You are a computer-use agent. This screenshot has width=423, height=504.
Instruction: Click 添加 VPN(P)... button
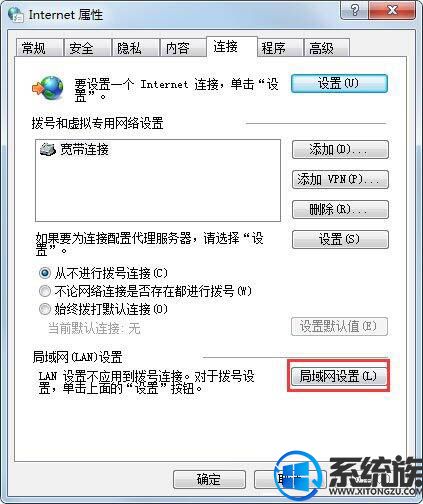(340, 179)
